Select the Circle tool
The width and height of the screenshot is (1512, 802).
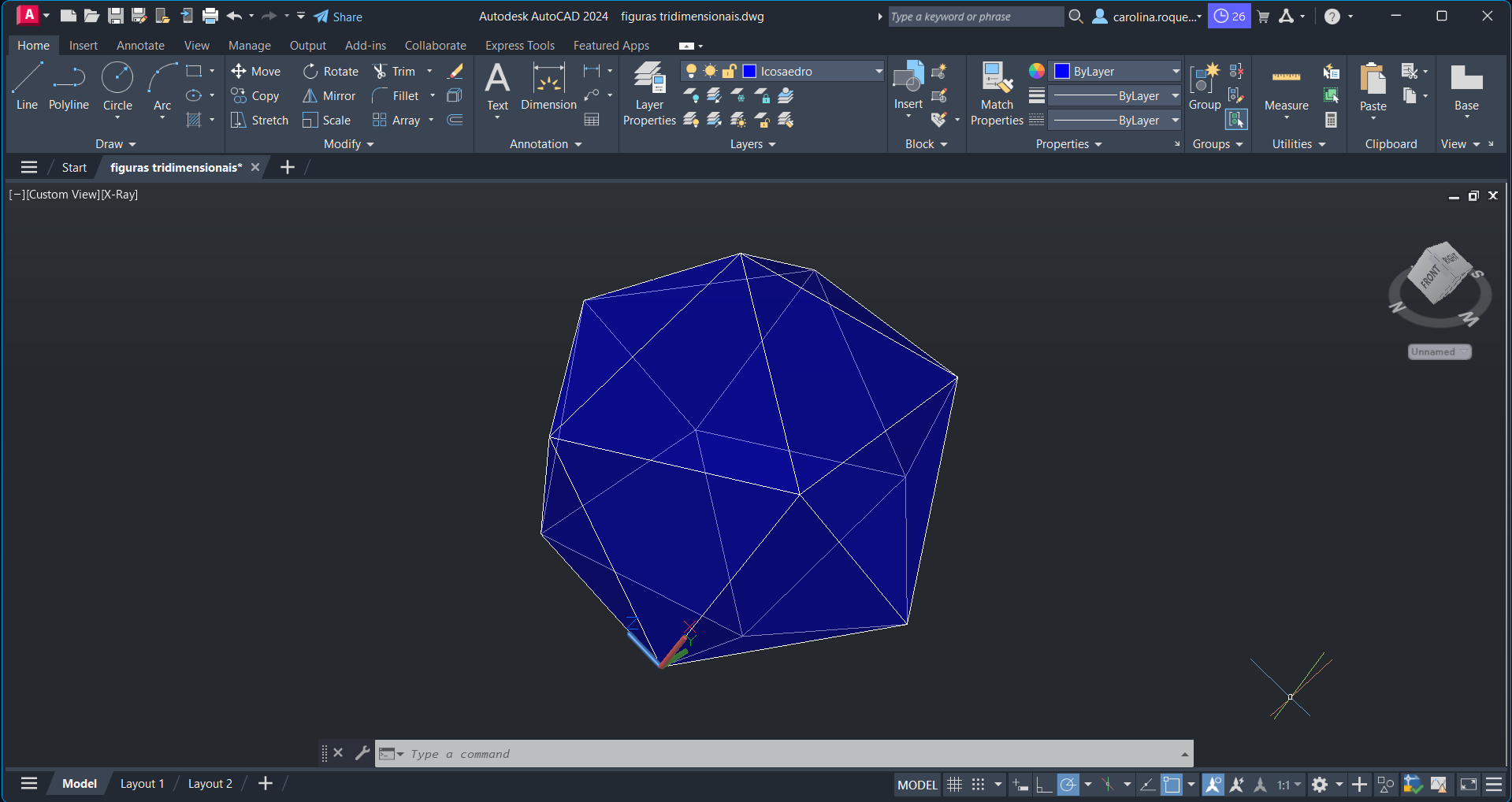coord(117,87)
